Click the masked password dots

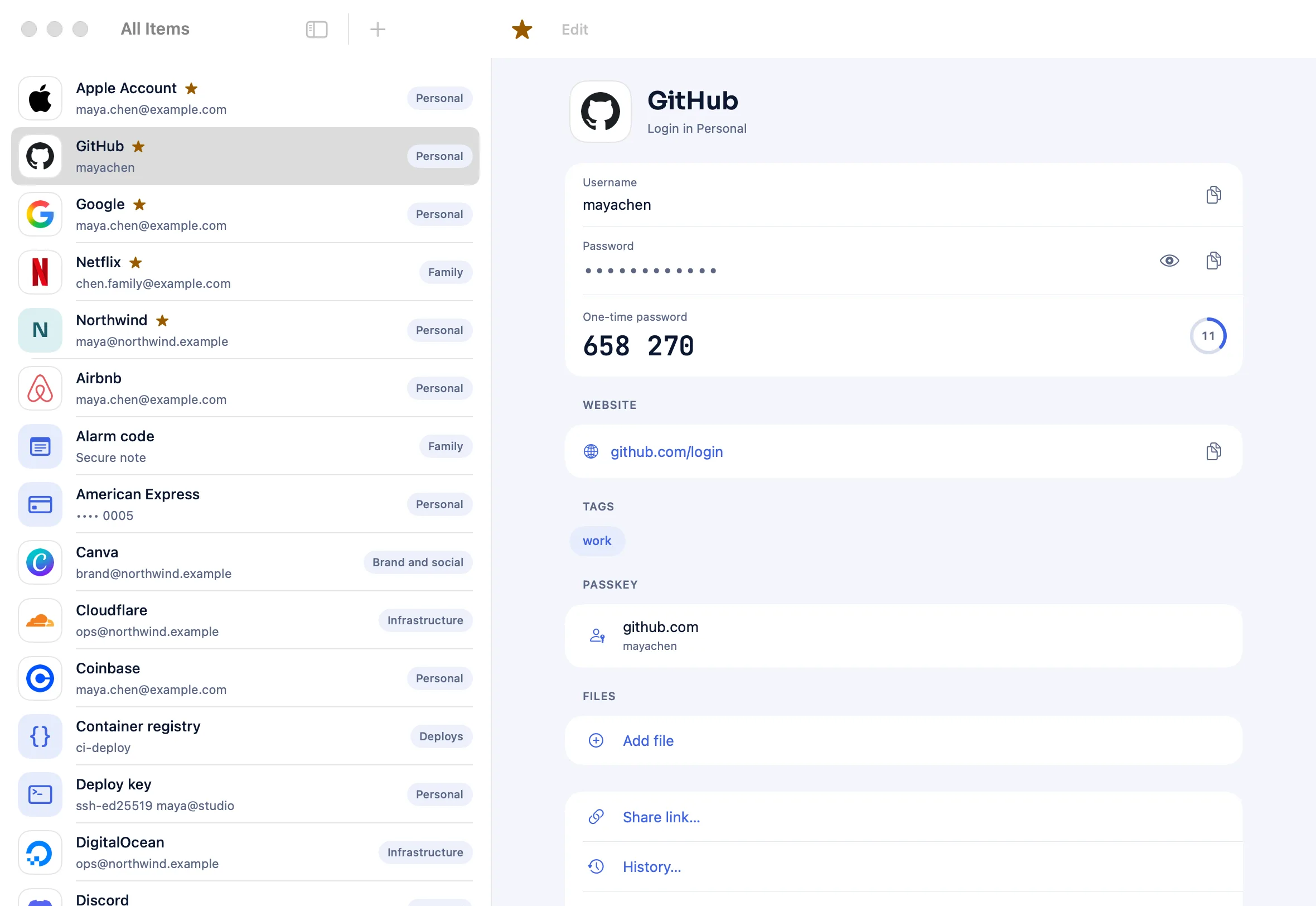(650, 271)
